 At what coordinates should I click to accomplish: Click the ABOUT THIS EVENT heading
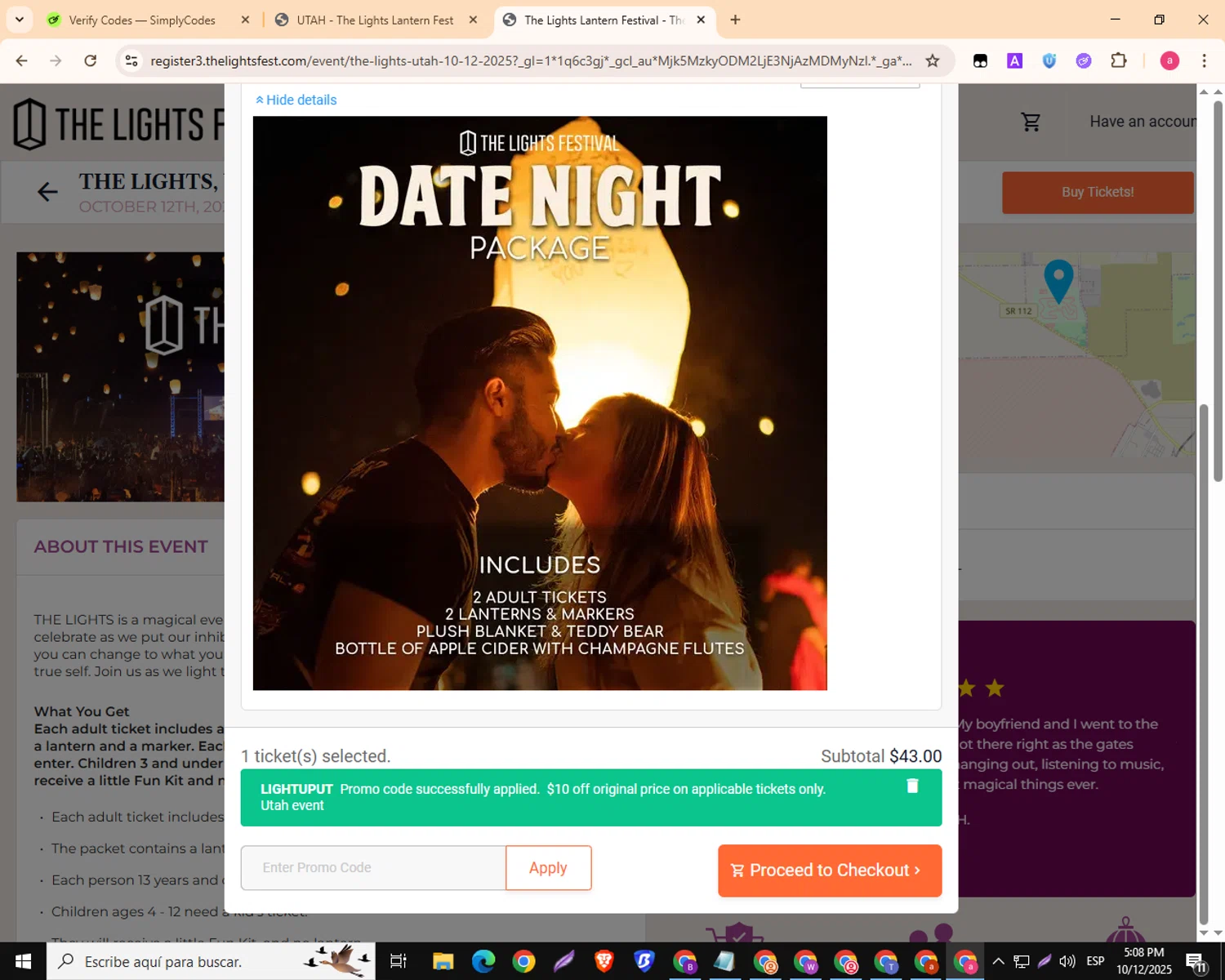[x=121, y=547]
